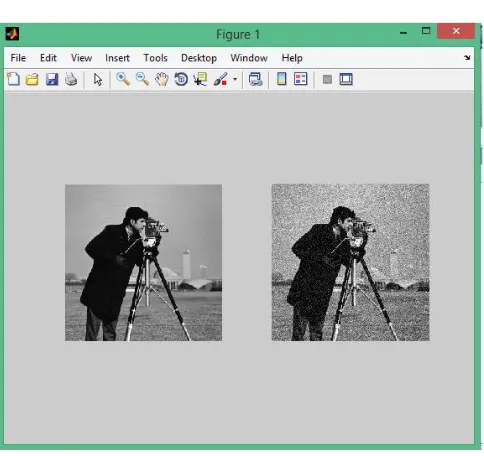Viewport: 484px width, 456px height.
Task: Activate the Zoom Out magnifier tool
Action: click(142, 79)
